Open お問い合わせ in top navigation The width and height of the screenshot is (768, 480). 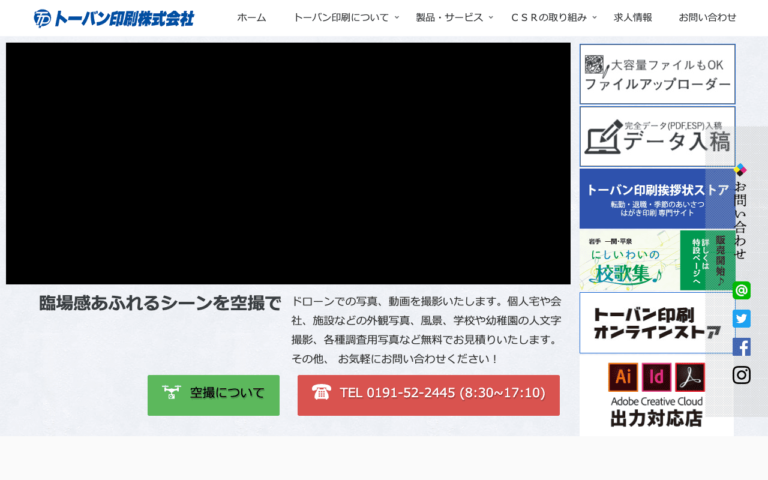coord(707,18)
